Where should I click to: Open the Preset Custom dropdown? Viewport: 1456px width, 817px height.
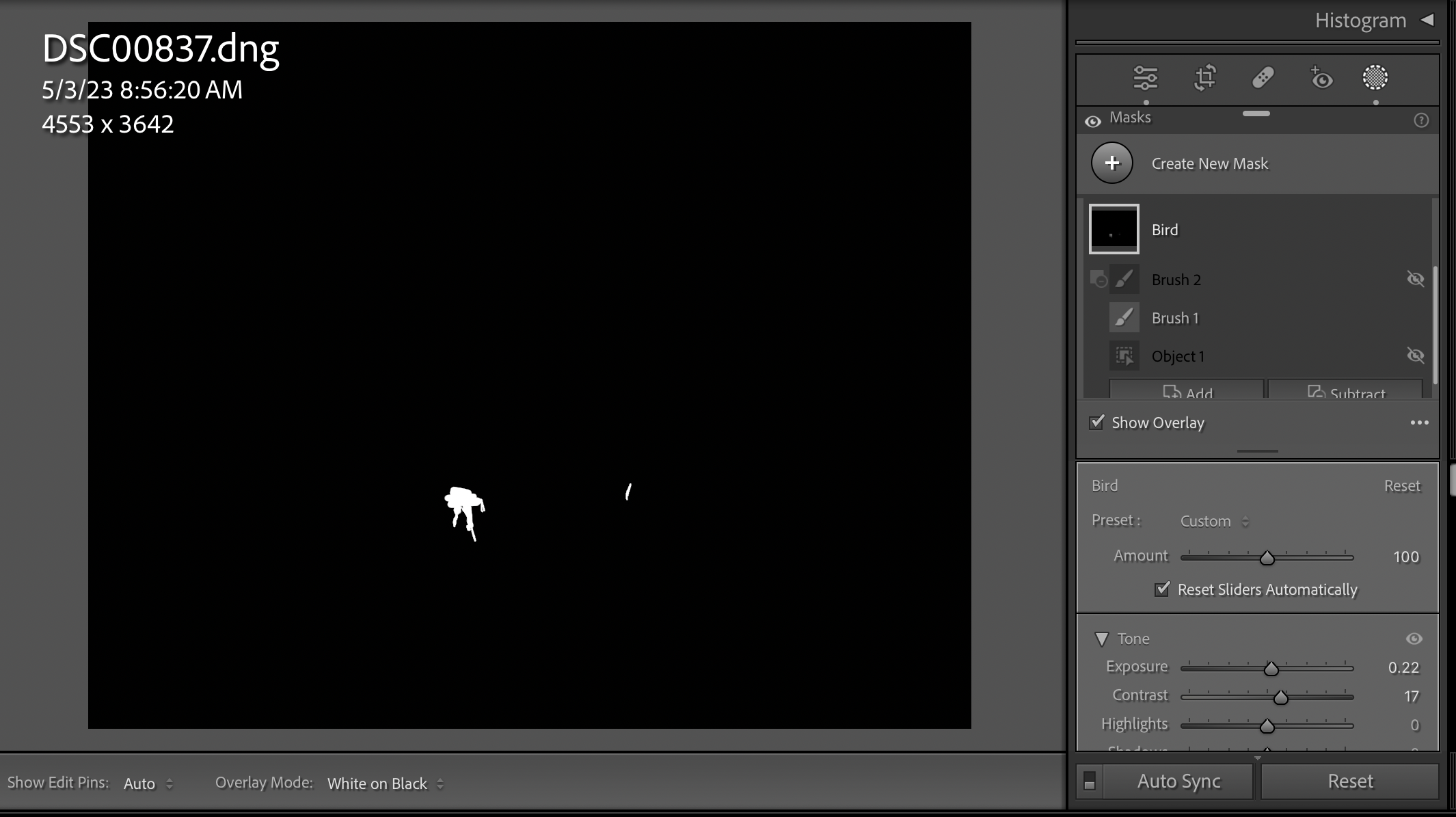click(x=1213, y=520)
